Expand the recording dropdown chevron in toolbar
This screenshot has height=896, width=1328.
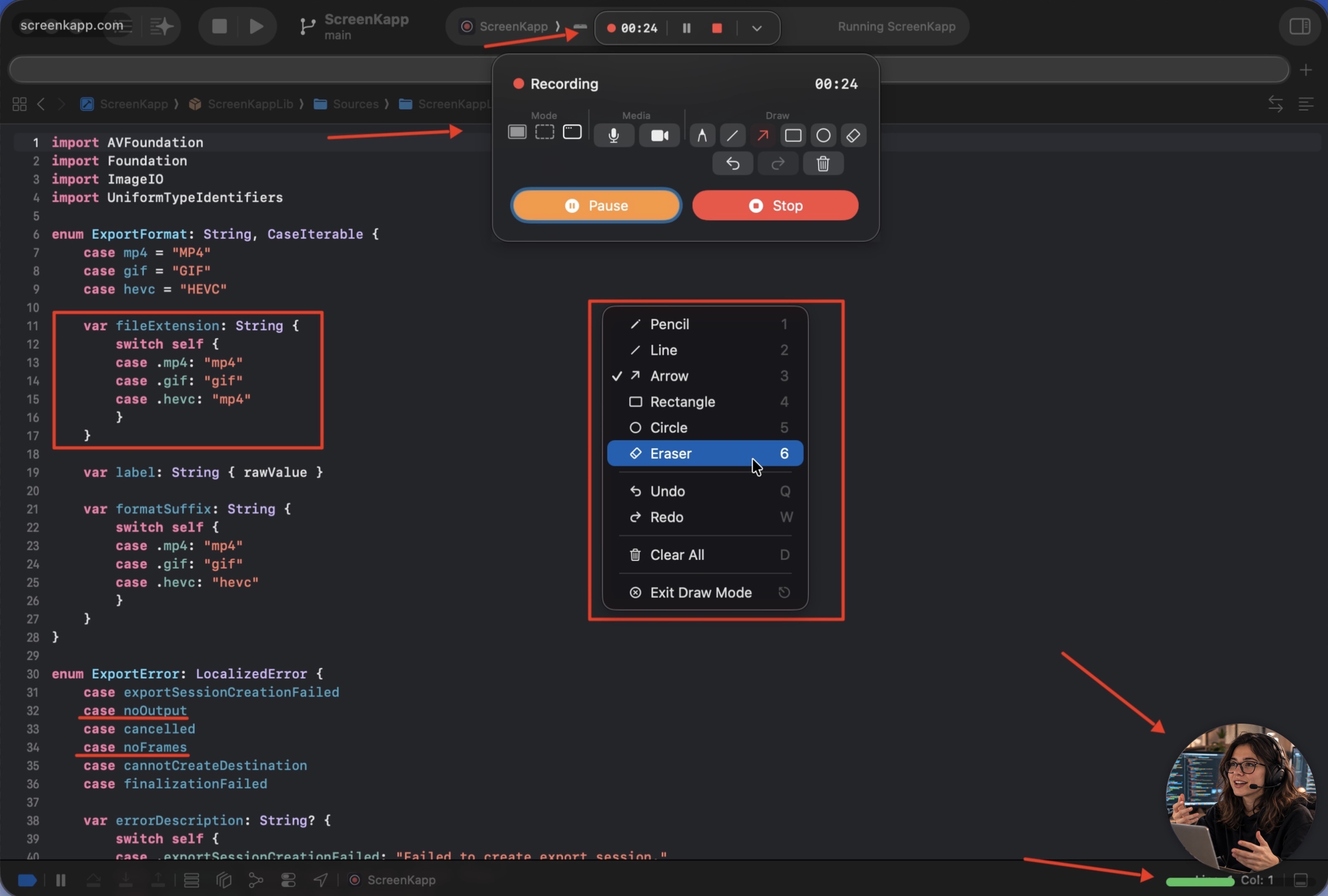click(x=757, y=28)
